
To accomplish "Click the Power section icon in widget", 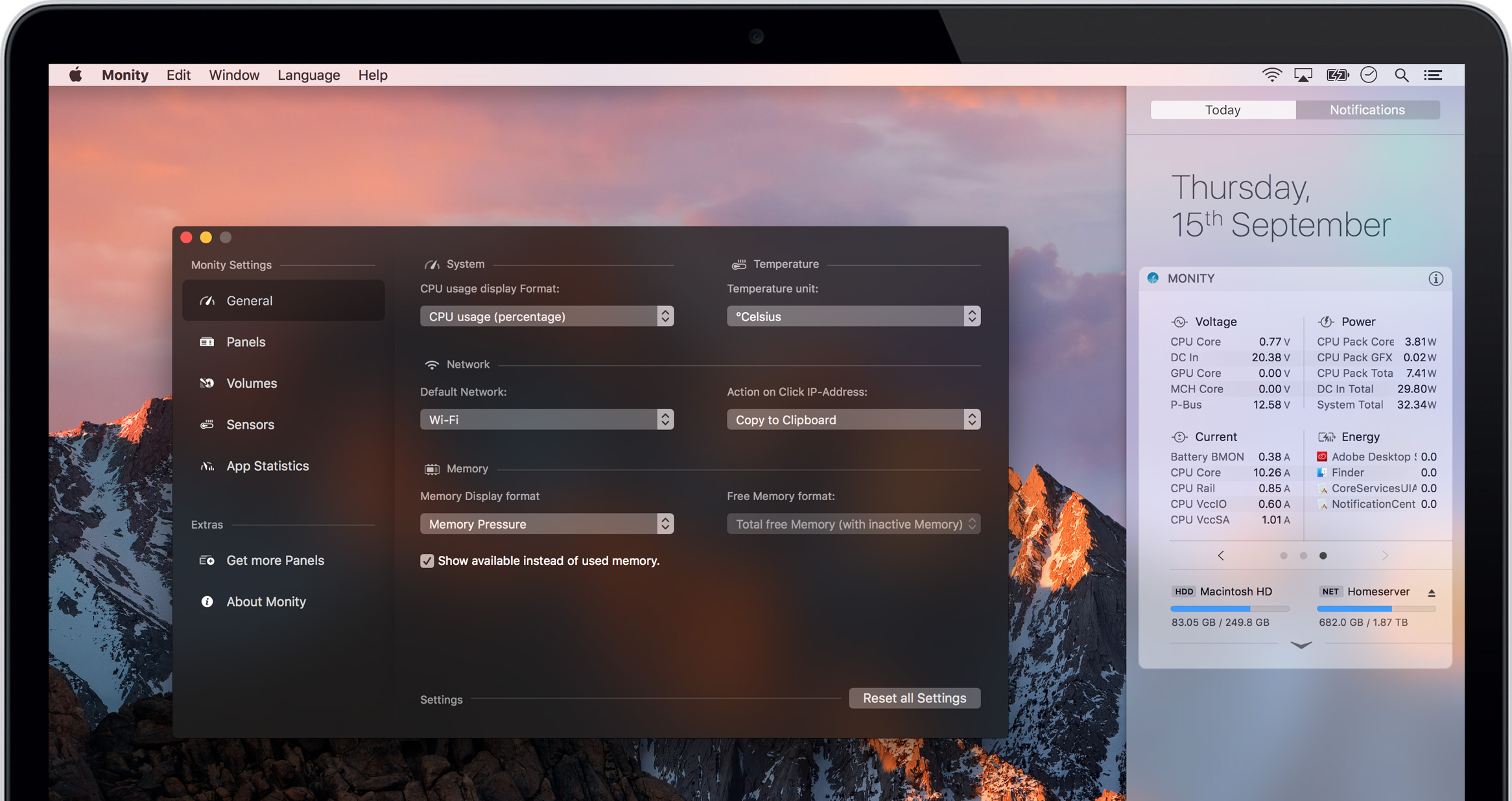I will click(1326, 322).
